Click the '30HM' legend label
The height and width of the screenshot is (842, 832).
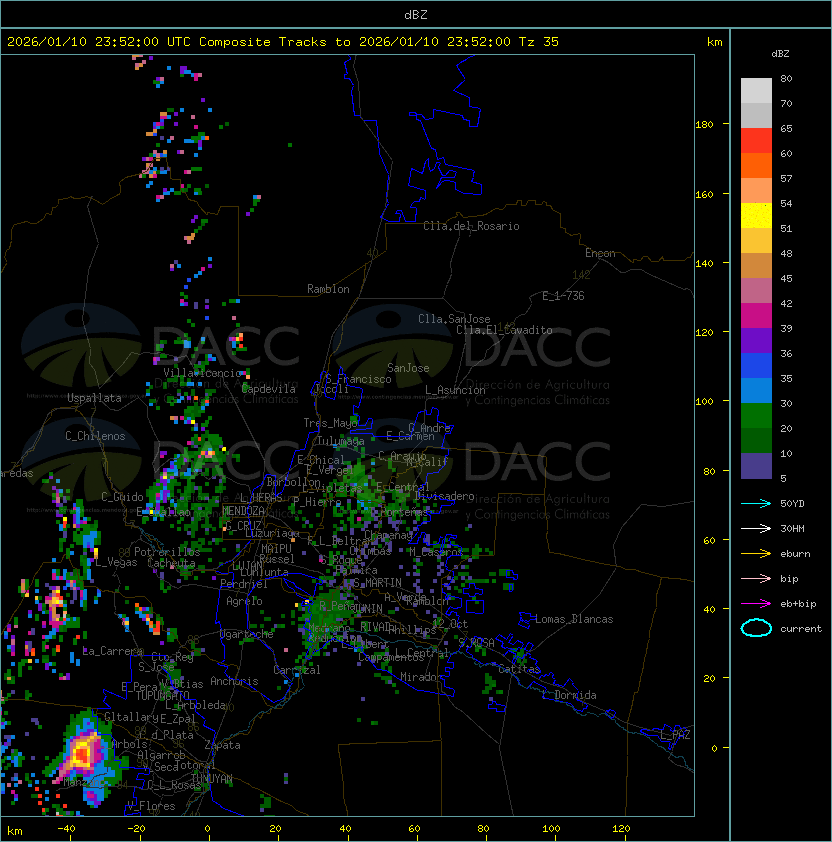tap(792, 529)
